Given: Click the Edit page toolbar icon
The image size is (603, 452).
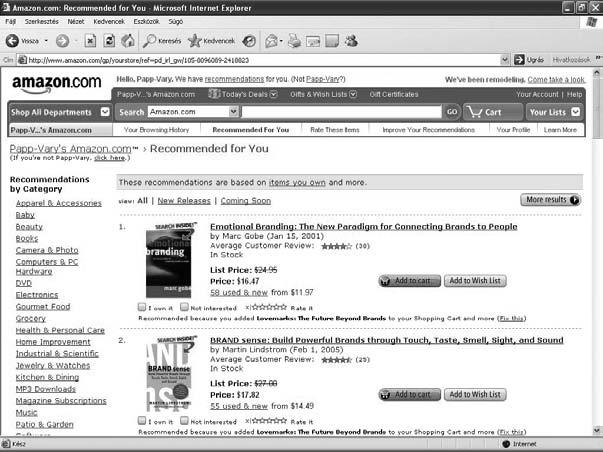Looking at the screenshot, I should point(313,41).
